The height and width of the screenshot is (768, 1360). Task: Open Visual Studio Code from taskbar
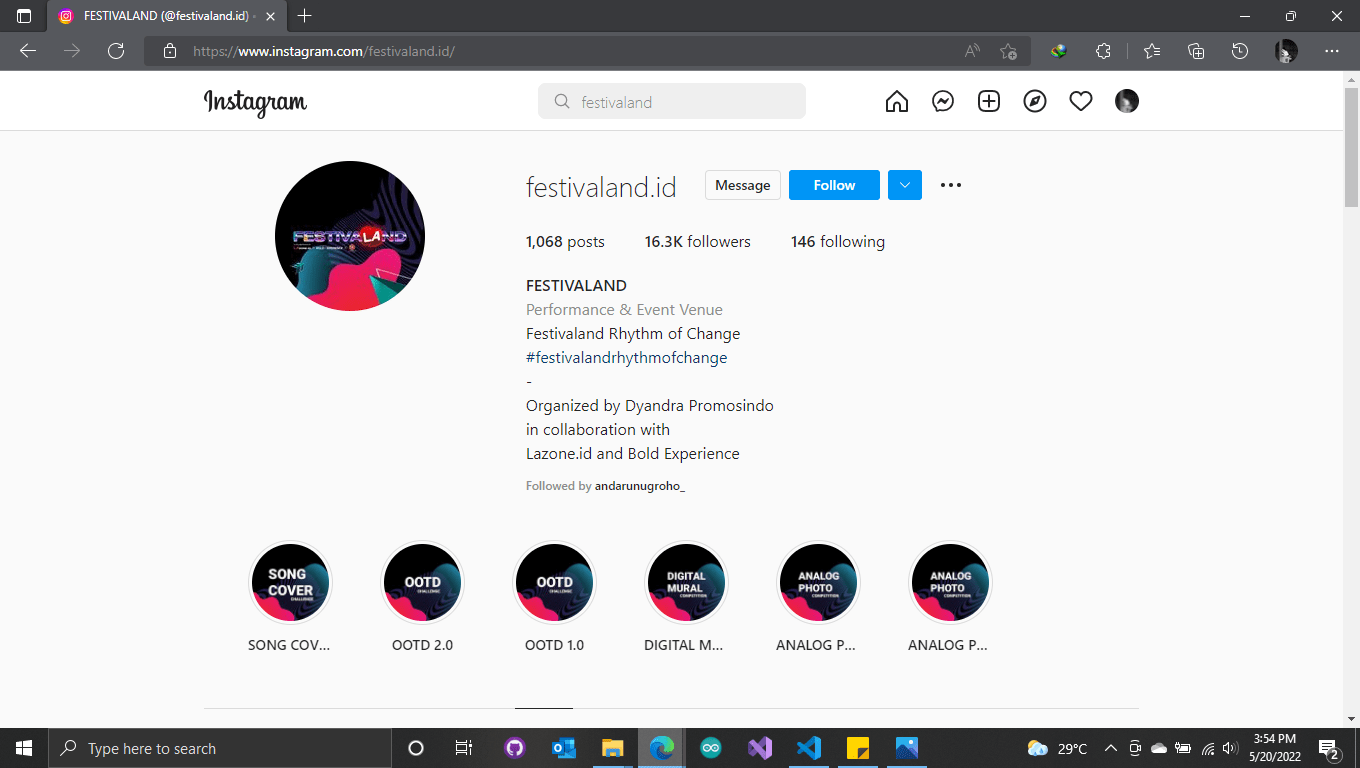pos(808,748)
